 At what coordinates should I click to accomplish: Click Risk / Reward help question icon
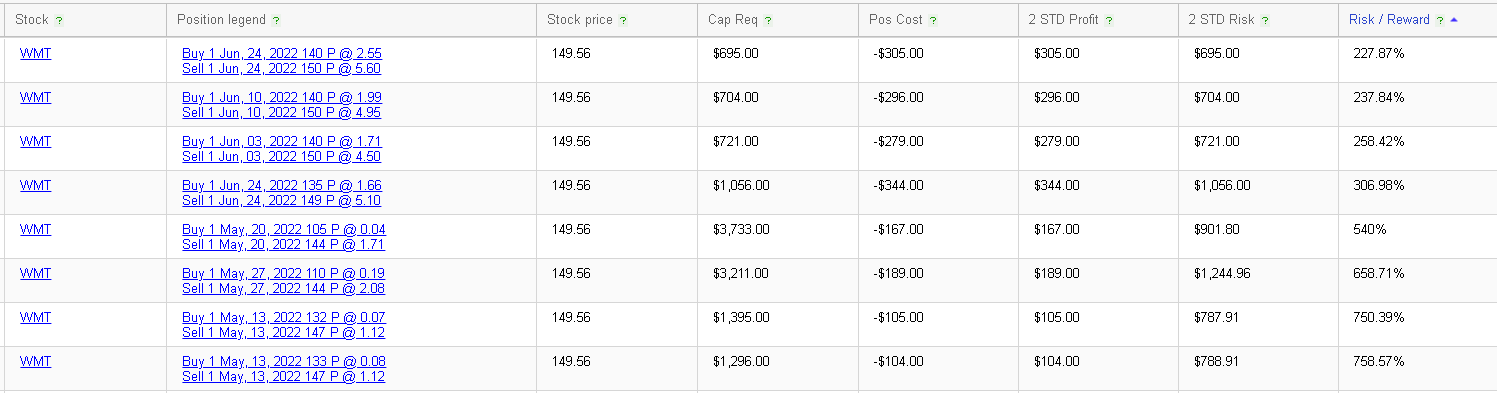pos(1440,20)
